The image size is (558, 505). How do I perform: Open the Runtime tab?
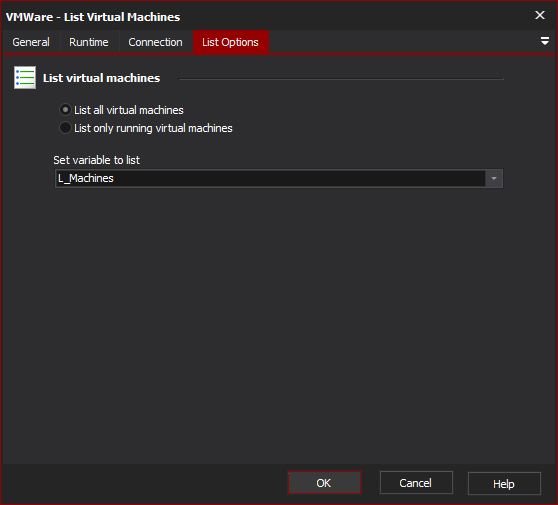[x=89, y=42]
